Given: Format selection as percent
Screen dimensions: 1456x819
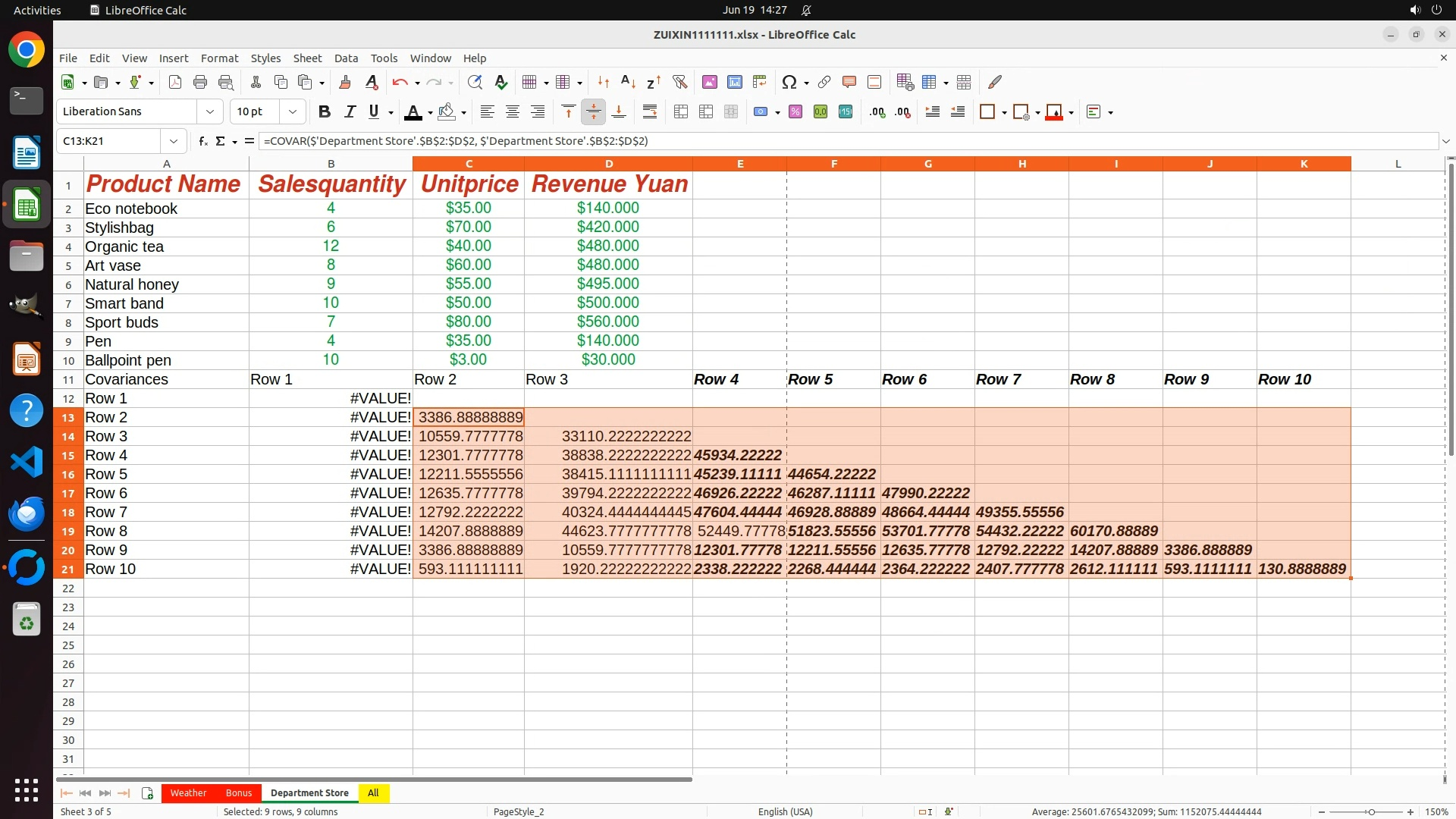Looking at the screenshot, I should [795, 112].
